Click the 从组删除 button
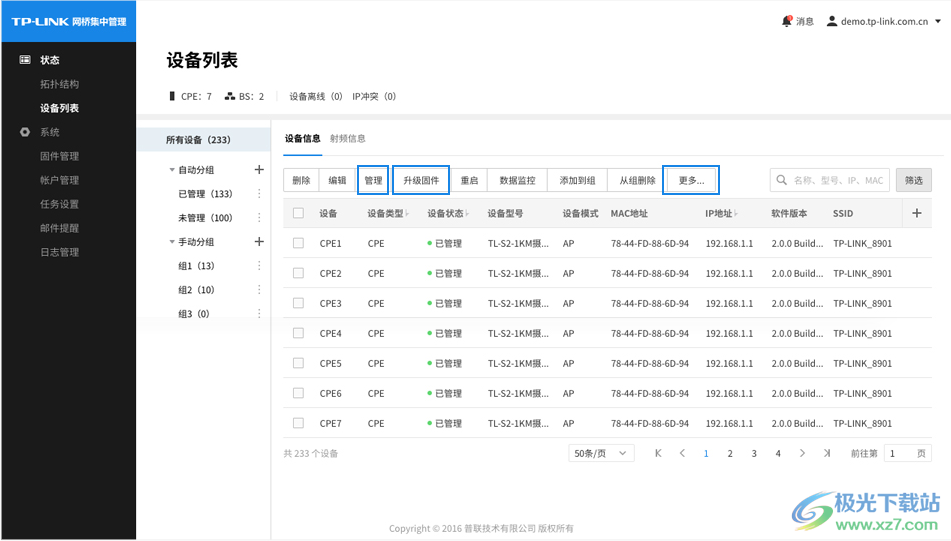This screenshot has width=951, height=541. (x=637, y=180)
